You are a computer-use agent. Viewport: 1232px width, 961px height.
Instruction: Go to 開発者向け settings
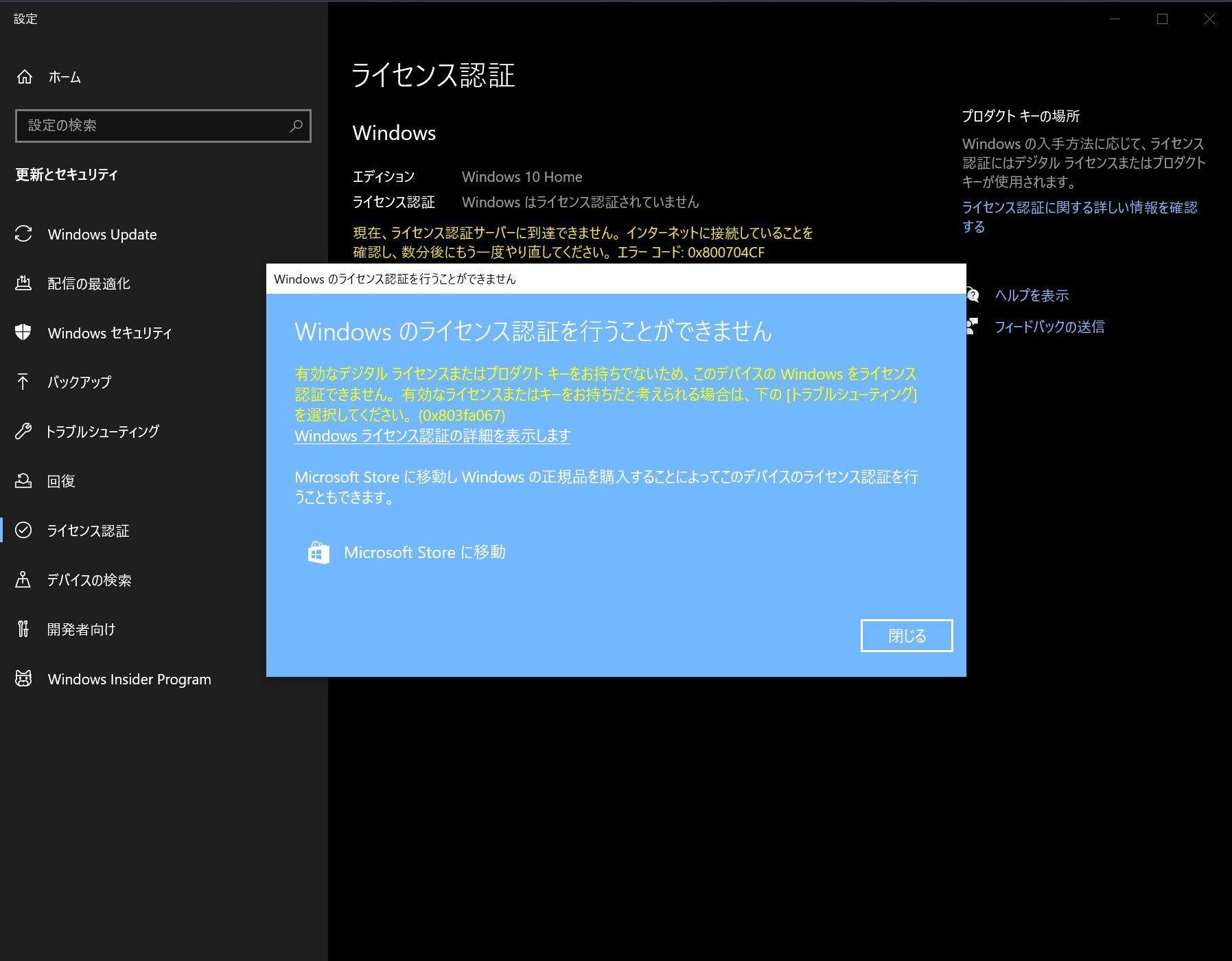point(81,629)
